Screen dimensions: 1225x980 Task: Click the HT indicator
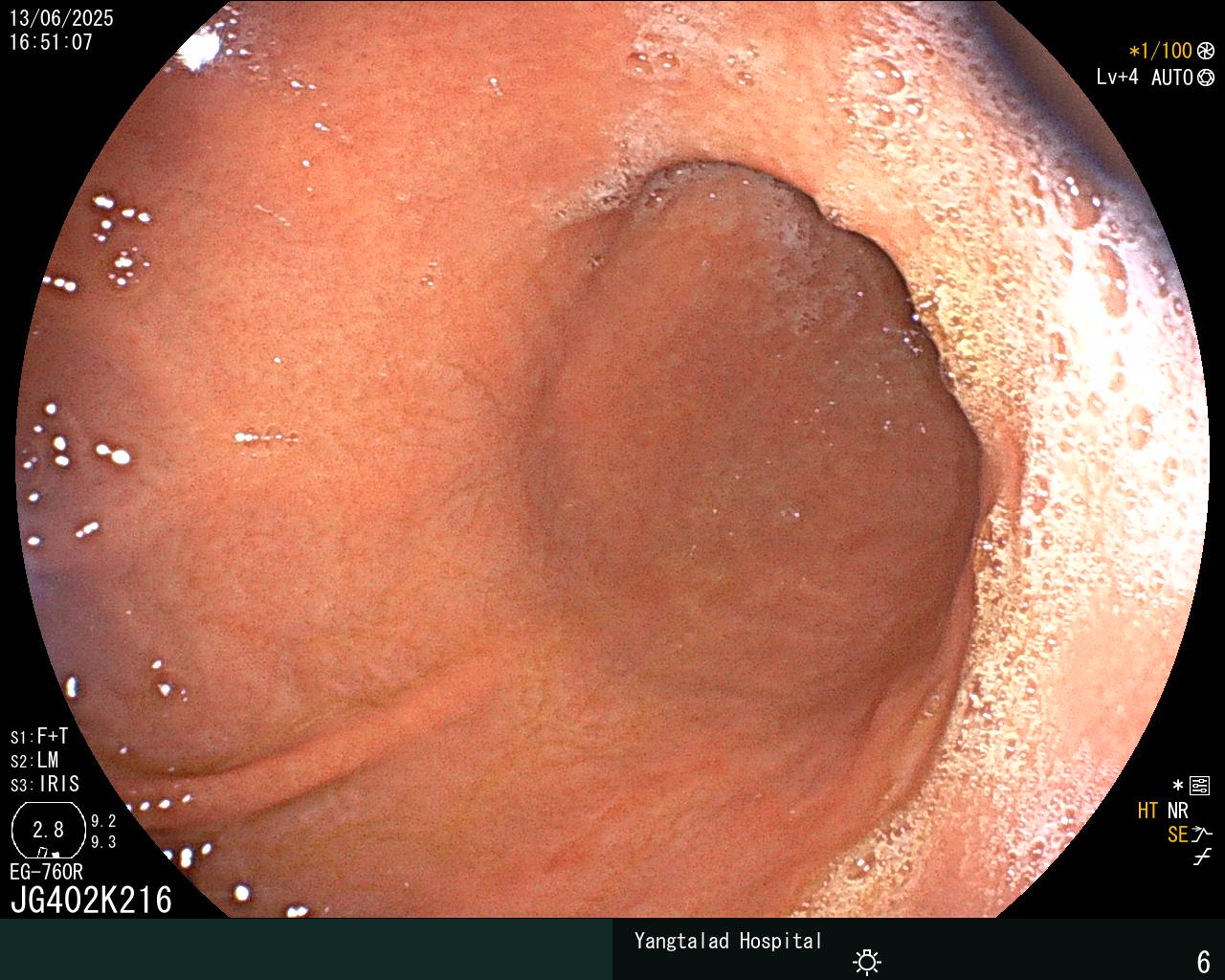click(1147, 811)
